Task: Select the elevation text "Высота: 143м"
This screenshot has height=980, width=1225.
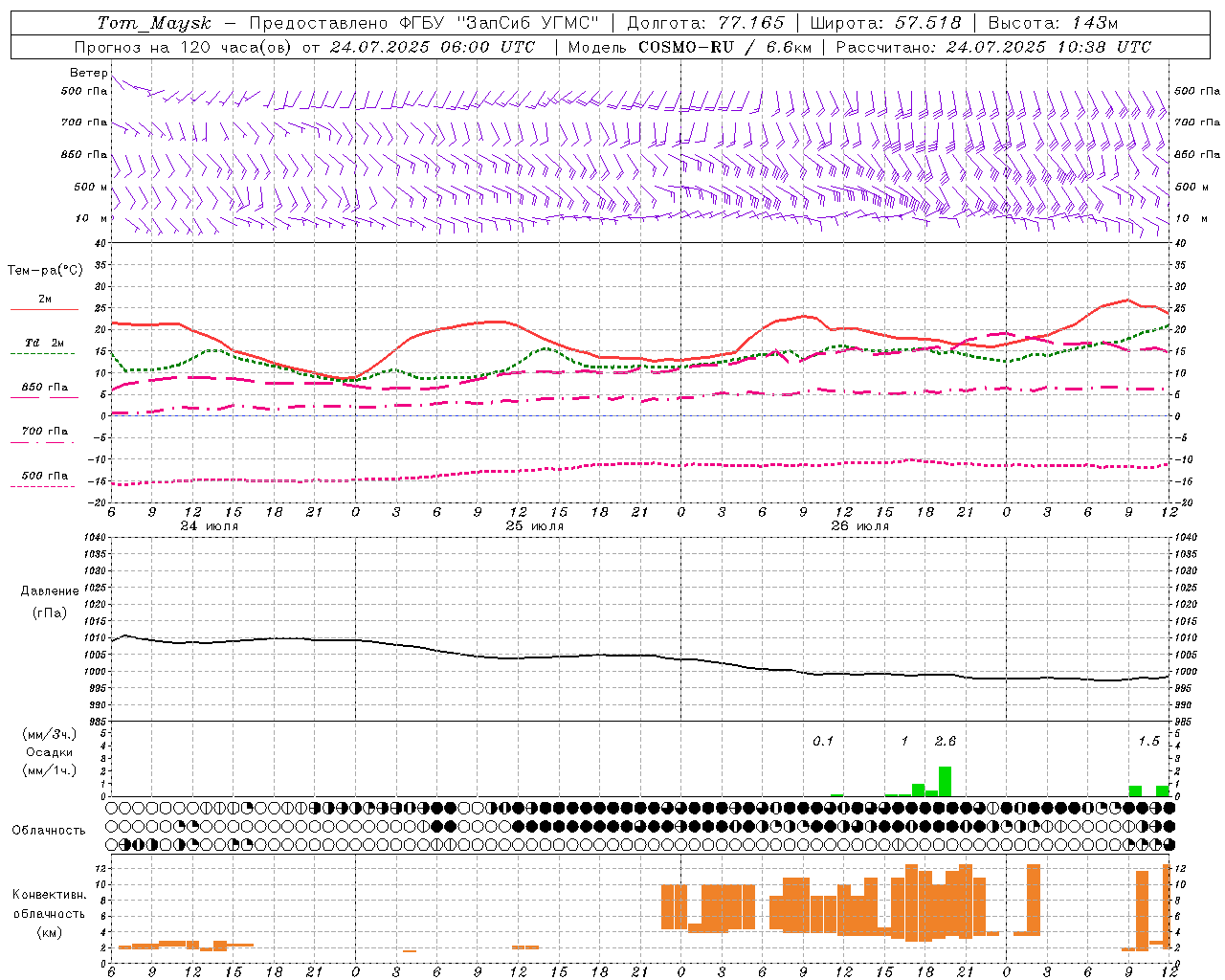Action: pyautogui.click(x=1053, y=23)
